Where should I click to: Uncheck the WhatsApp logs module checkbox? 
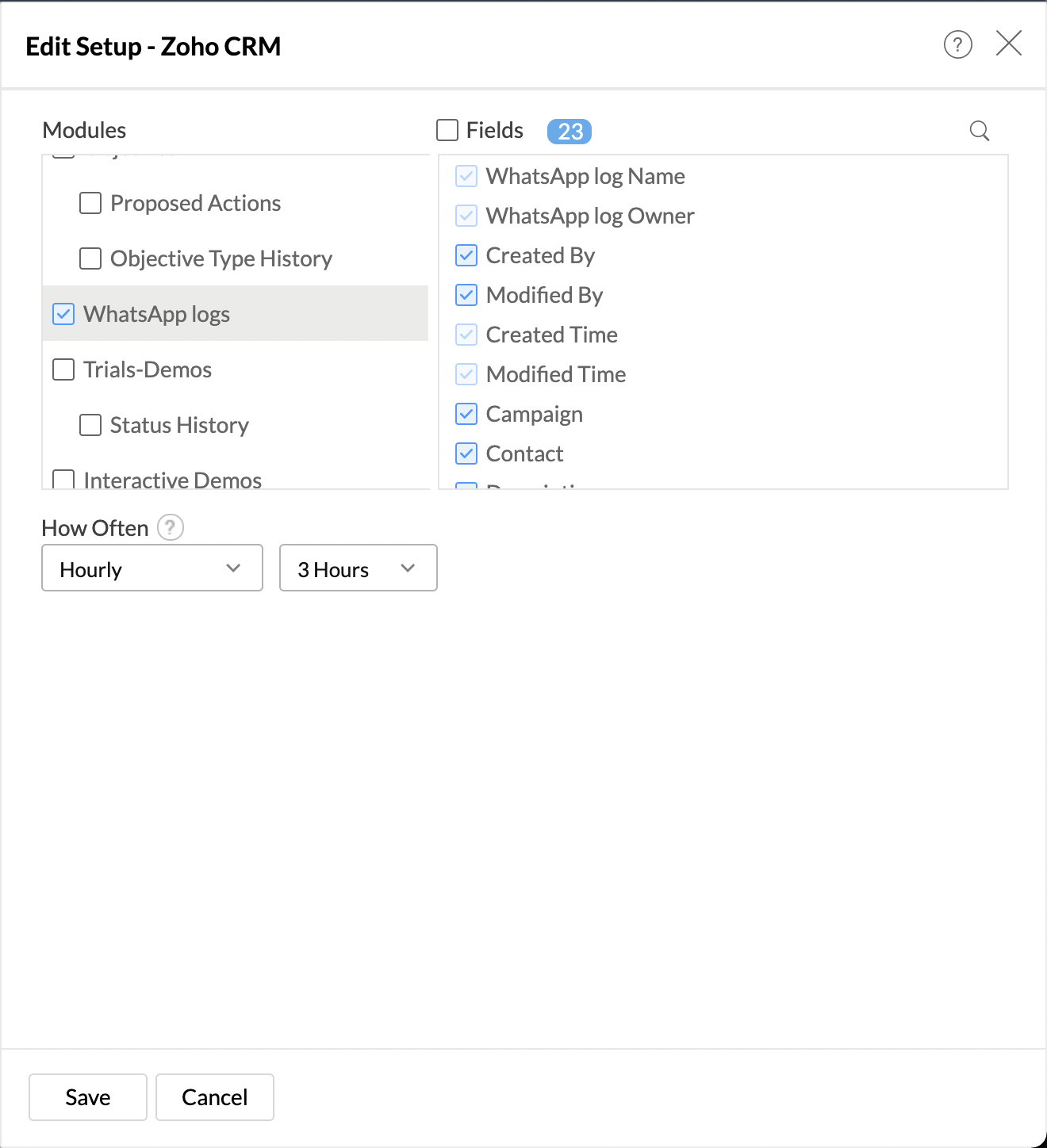(63, 314)
